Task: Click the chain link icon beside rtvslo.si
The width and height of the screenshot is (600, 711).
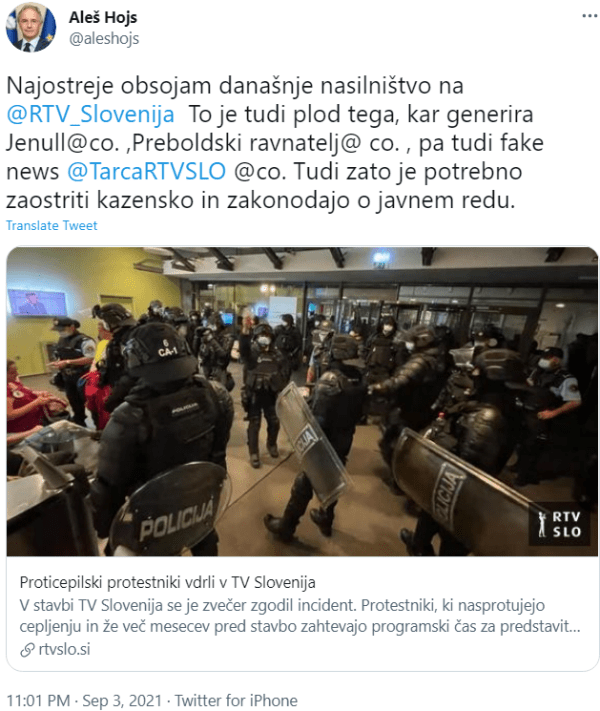Action: click(27, 650)
